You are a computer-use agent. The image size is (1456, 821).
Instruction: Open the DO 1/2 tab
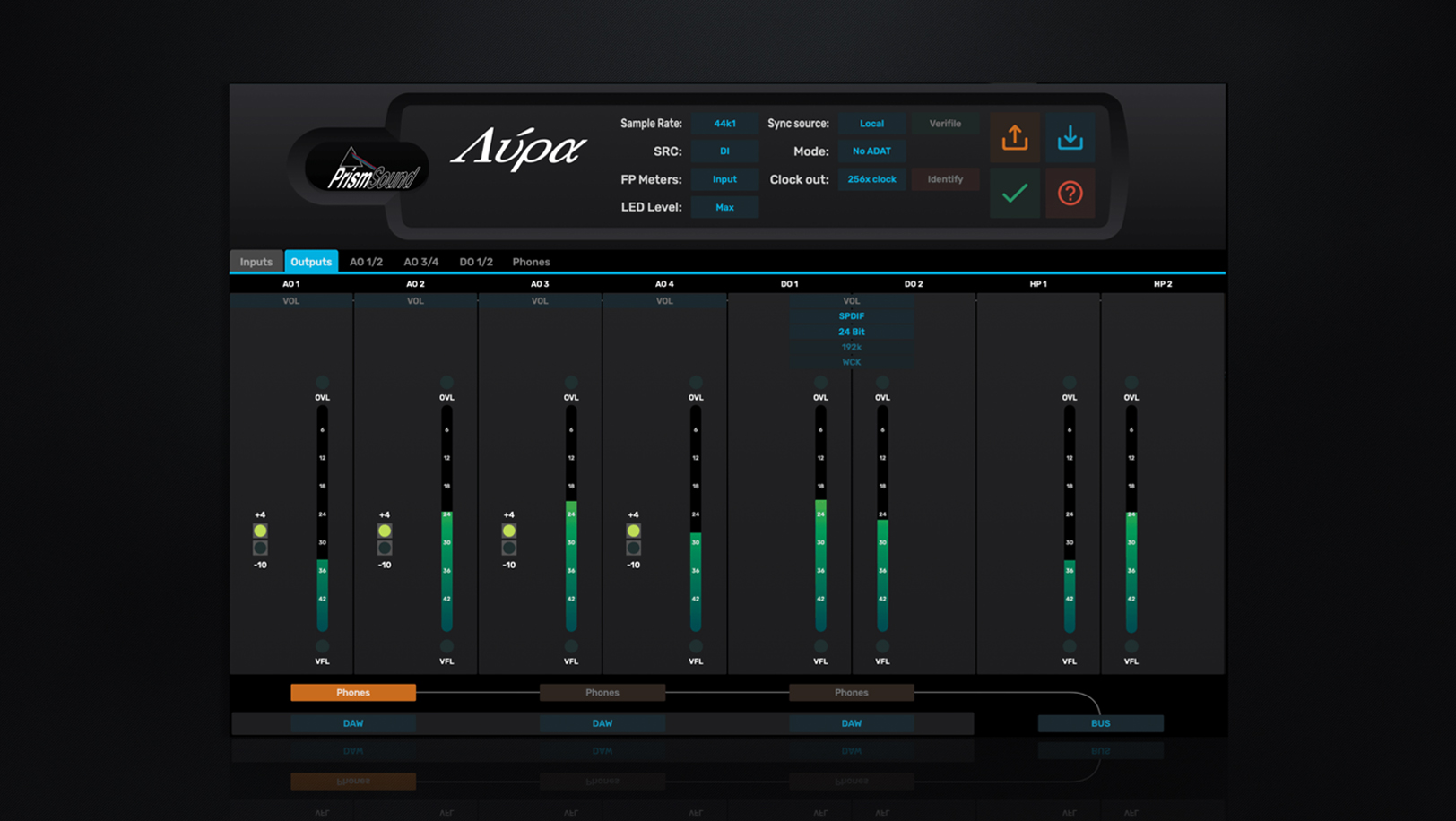(476, 262)
